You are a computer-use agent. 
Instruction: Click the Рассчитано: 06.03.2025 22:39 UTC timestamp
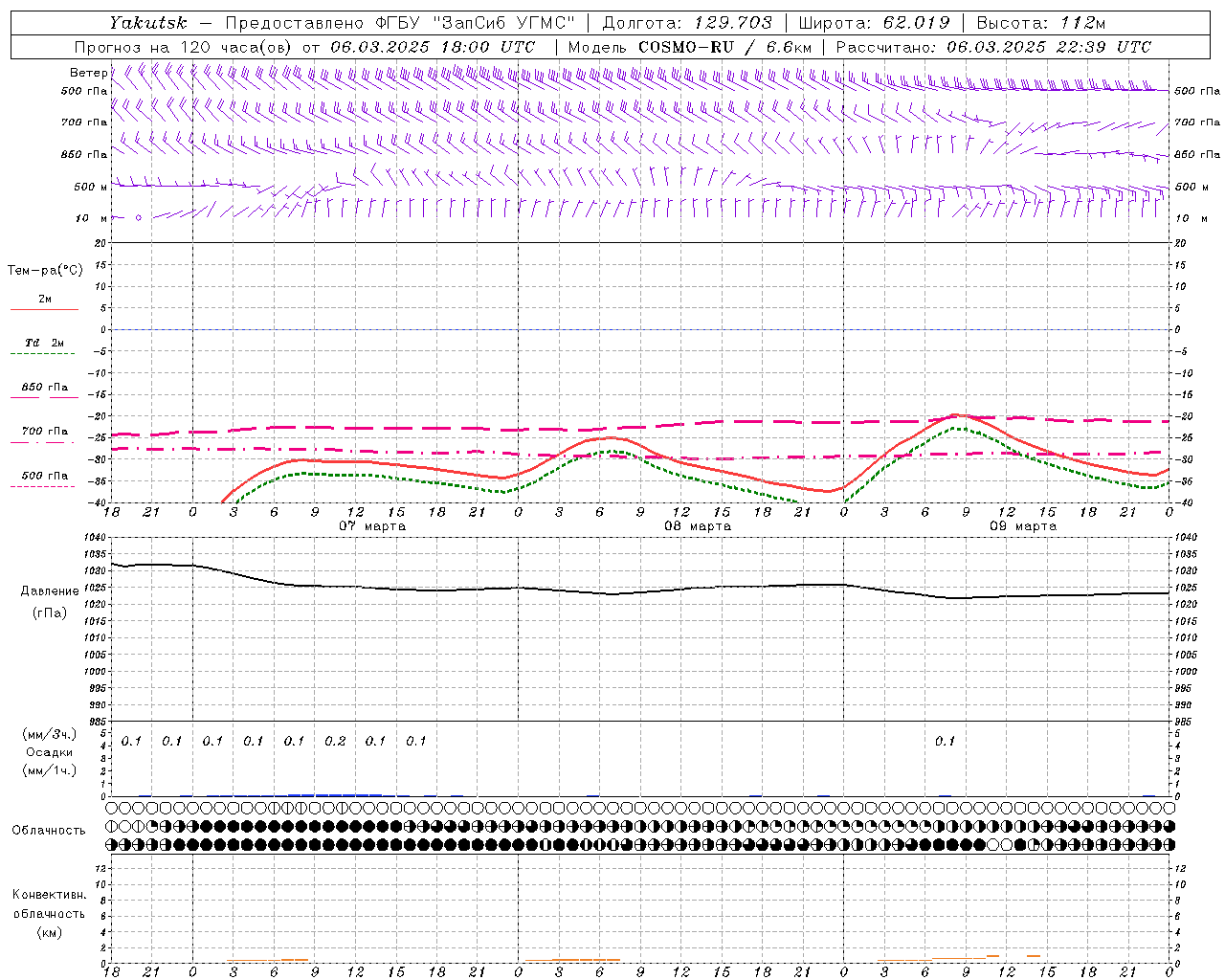pos(993,47)
